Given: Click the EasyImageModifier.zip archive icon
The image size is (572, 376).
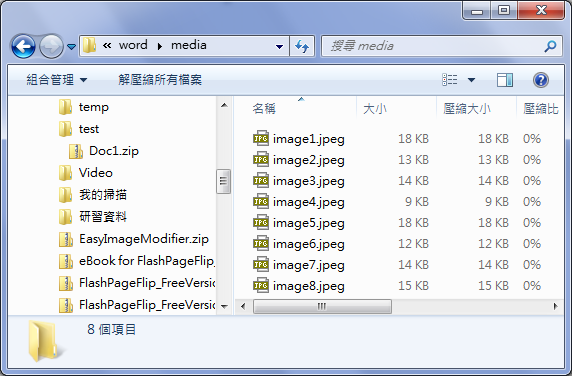Looking at the screenshot, I should tap(66, 239).
